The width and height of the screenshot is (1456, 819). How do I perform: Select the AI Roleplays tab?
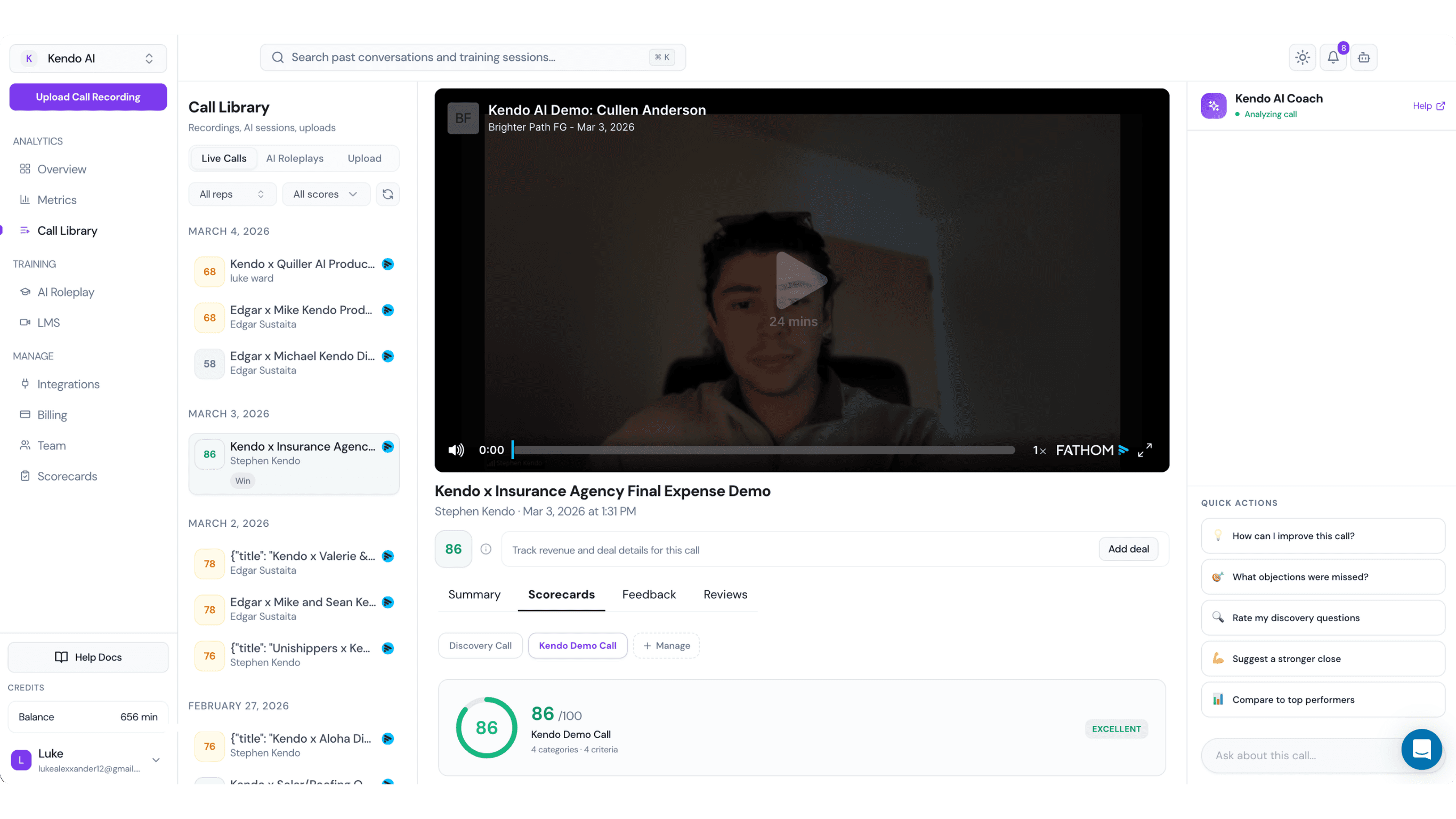(295, 158)
